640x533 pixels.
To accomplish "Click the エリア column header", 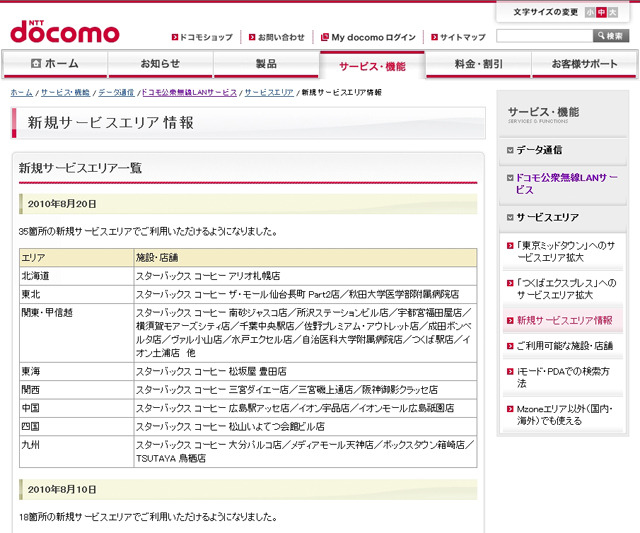I will [x=76, y=258].
